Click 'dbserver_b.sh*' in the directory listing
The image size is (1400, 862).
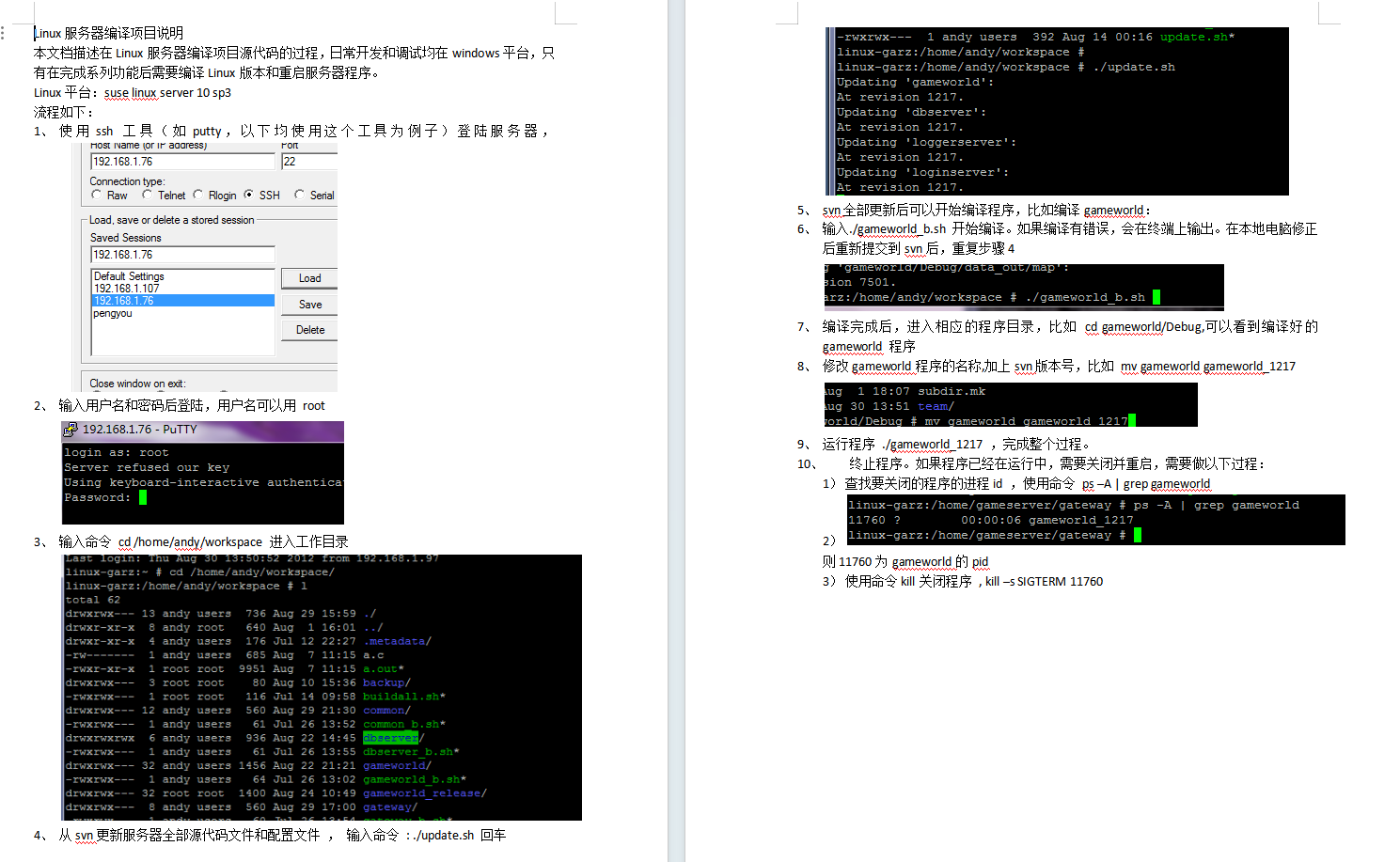coord(411,752)
